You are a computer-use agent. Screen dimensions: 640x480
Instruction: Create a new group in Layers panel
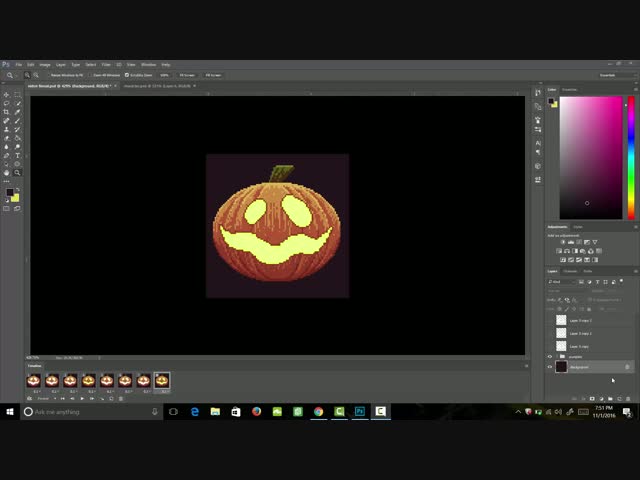coord(610,399)
